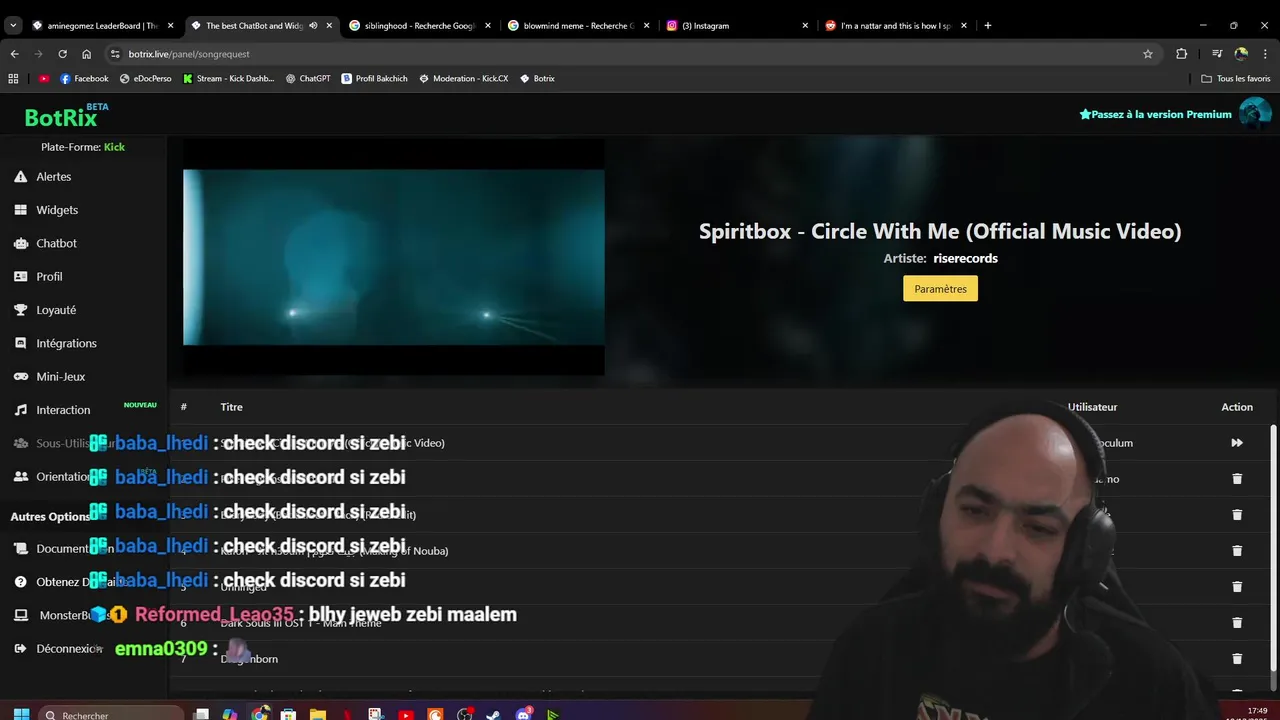Click the Spiritbox music video player
The width and height of the screenshot is (1280, 720).
(x=393, y=257)
